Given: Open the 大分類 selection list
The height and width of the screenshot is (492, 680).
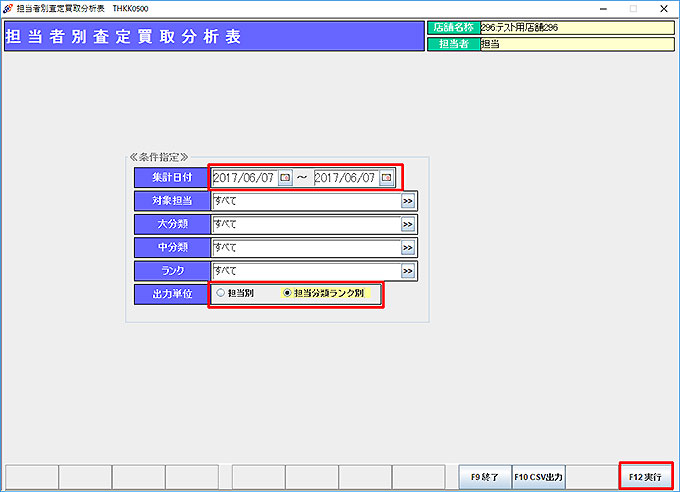Looking at the screenshot, I should [408, 225].
